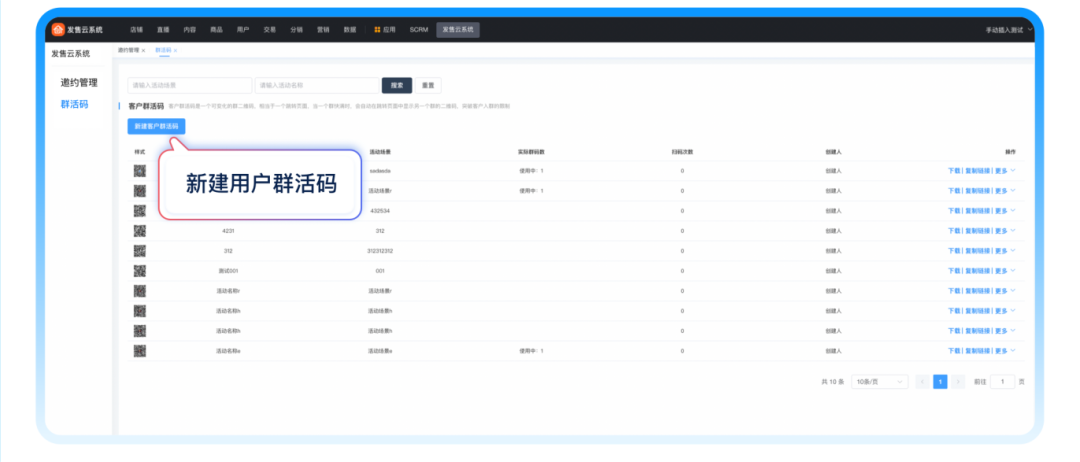Open 店铺 in the top navigation
Viewport: 1080px width, 462px height.
click(136, 30)
